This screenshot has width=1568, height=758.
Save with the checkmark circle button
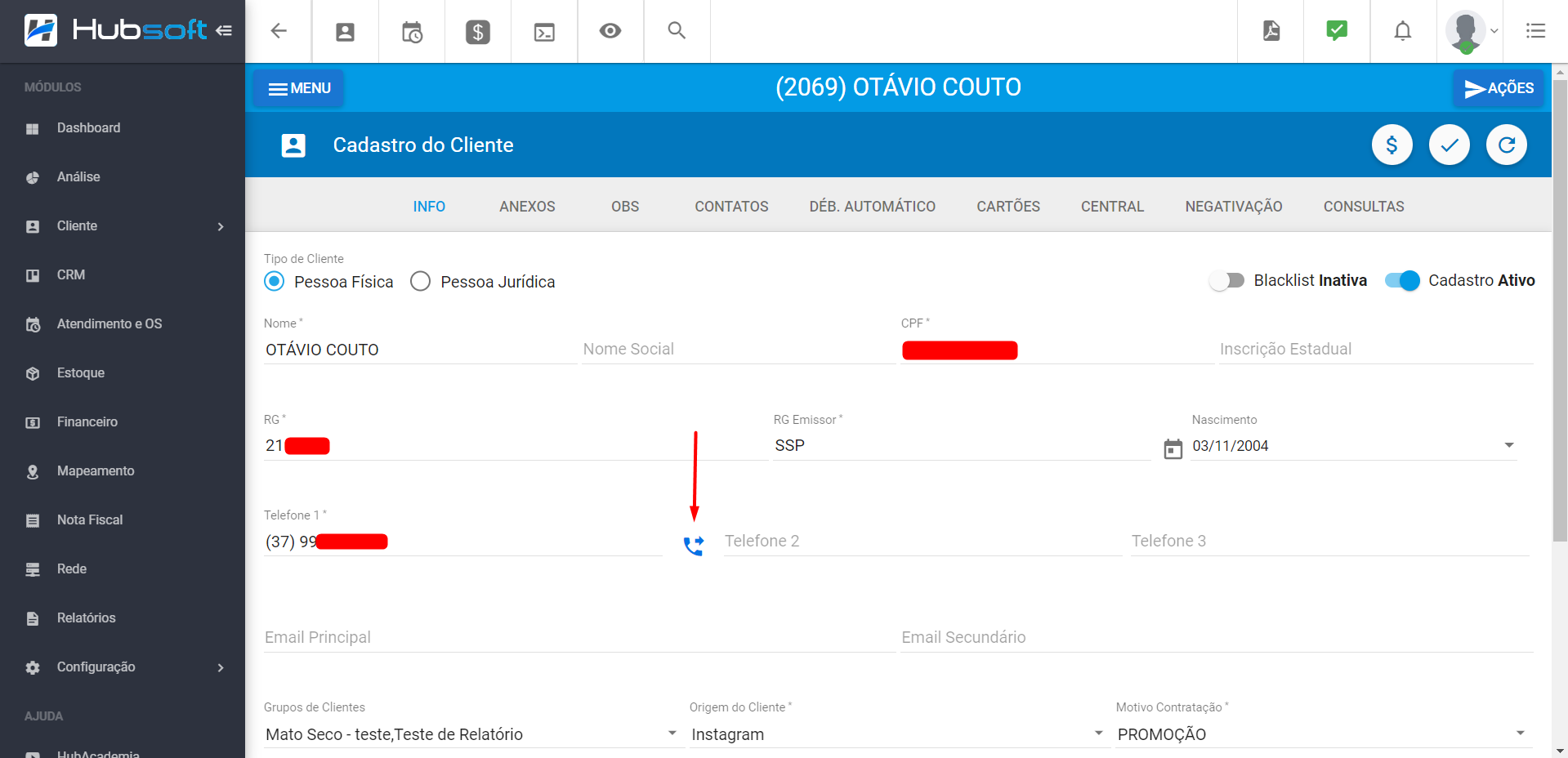coord(1450,145)
